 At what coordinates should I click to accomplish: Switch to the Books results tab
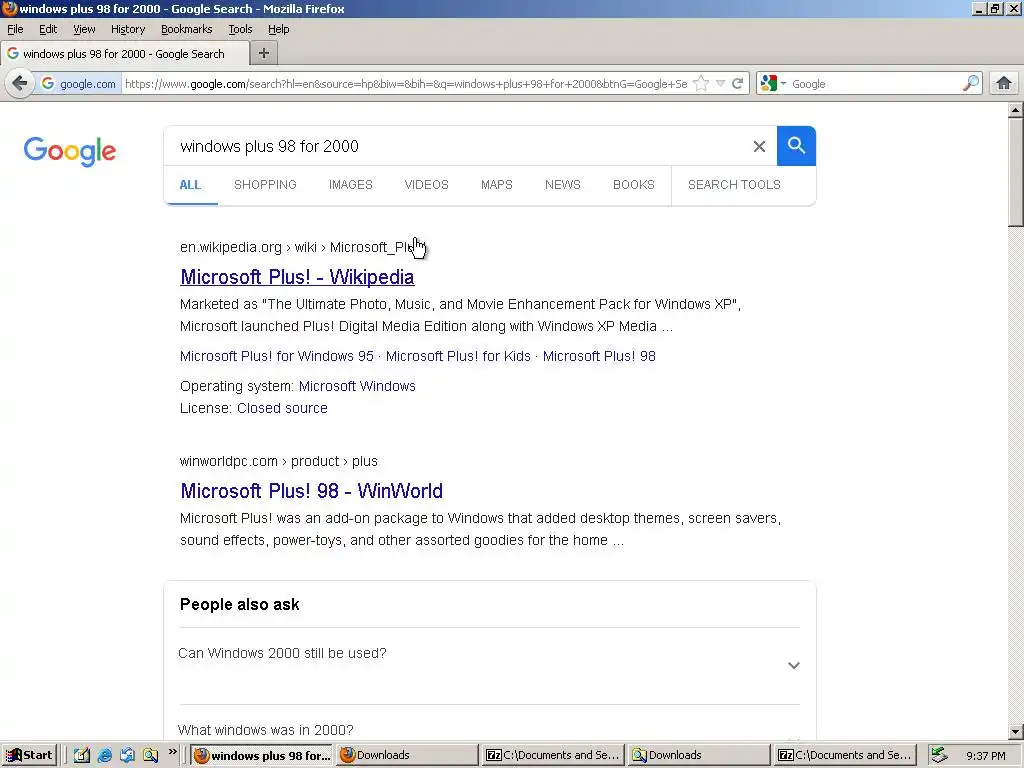[633, 185]
